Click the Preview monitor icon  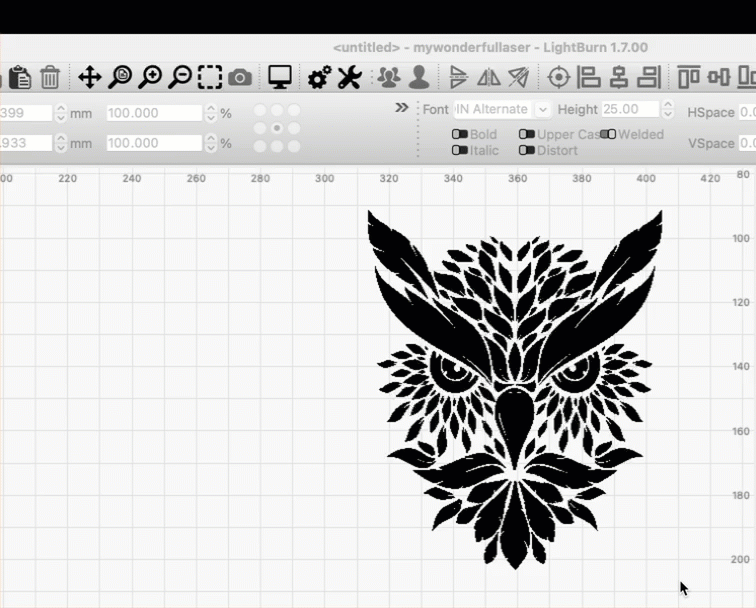click(x=280, y=77)
